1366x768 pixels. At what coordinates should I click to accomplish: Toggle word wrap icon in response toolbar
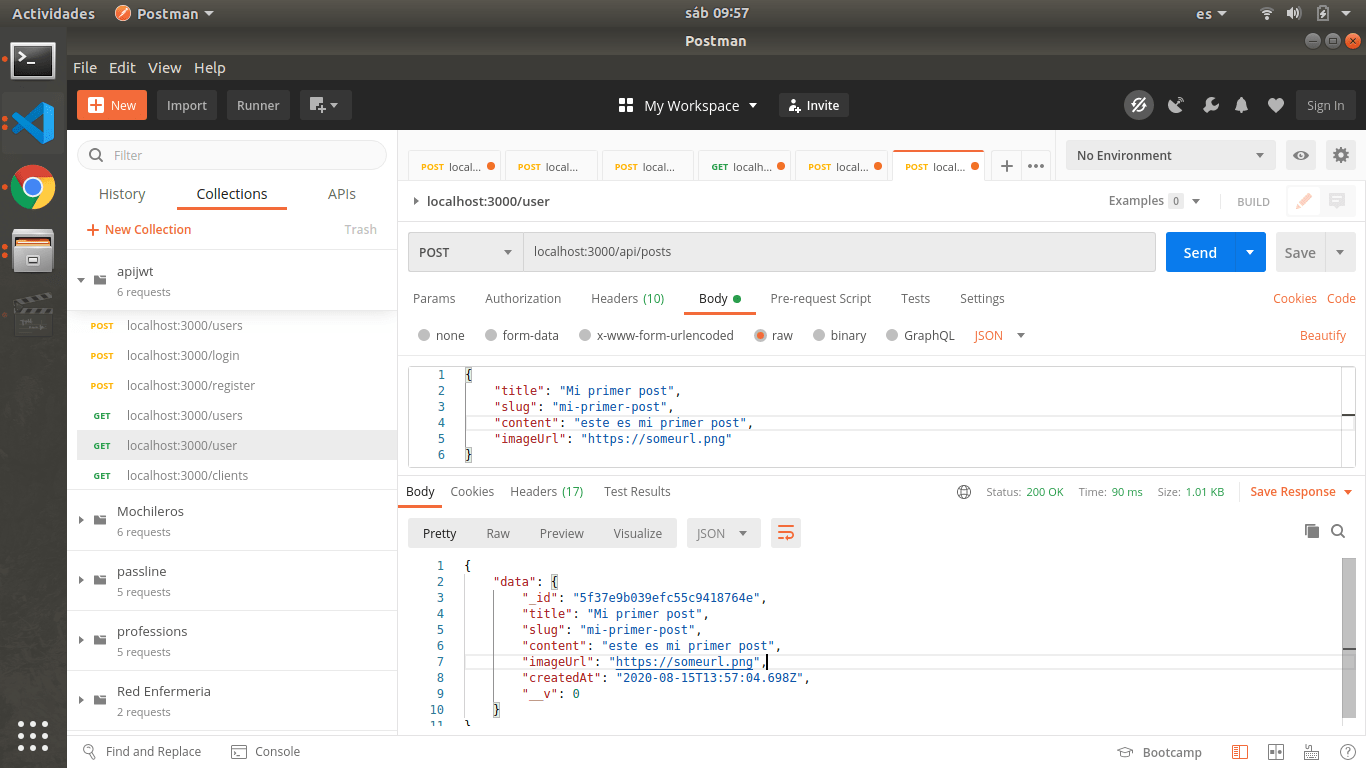pyautogui.click(x=786, y=533)
